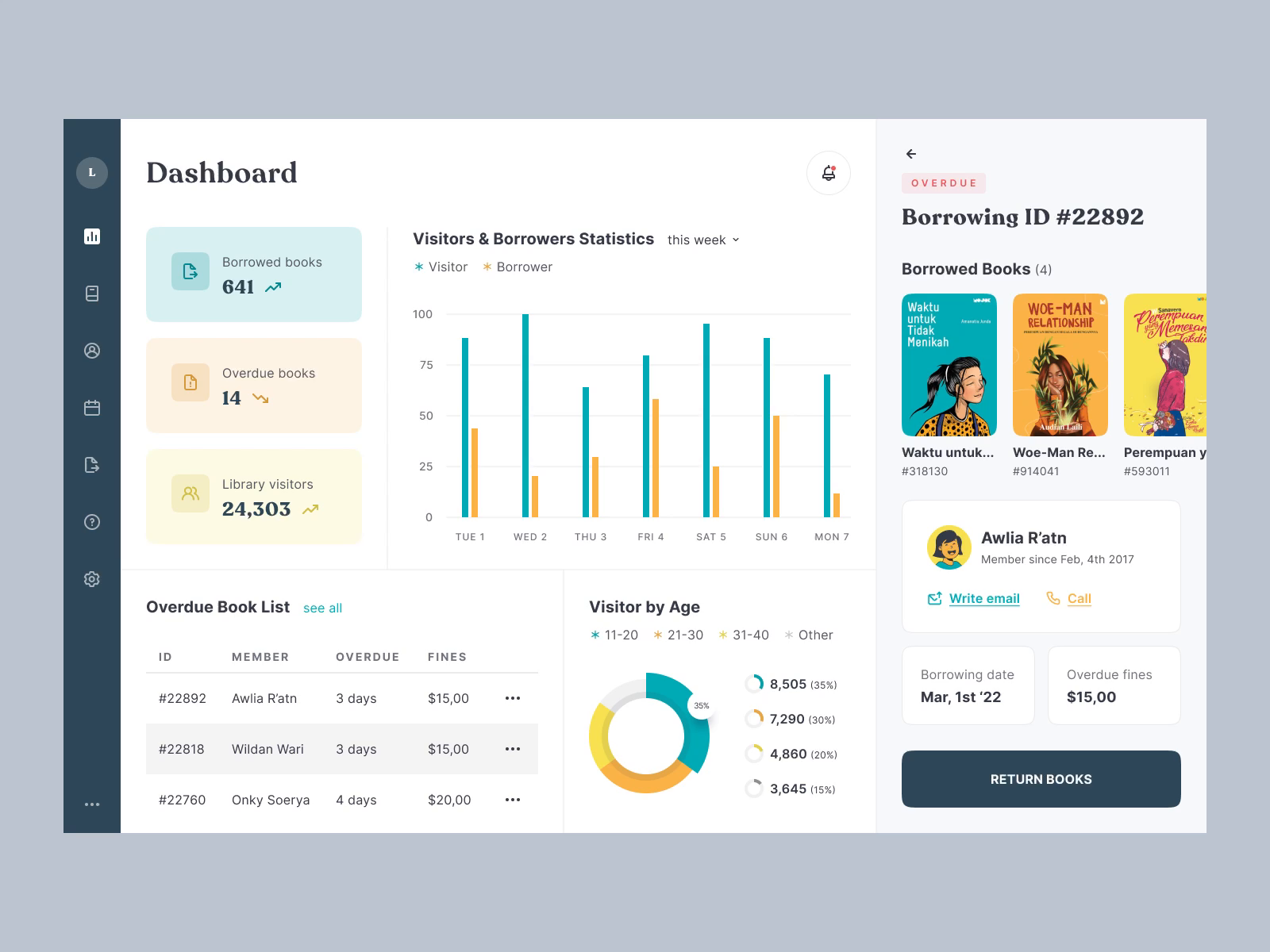Click the WED 2 chart axis label
Image resolution: width=1270 pixels, height=952 pixels.
click(530, 537)
